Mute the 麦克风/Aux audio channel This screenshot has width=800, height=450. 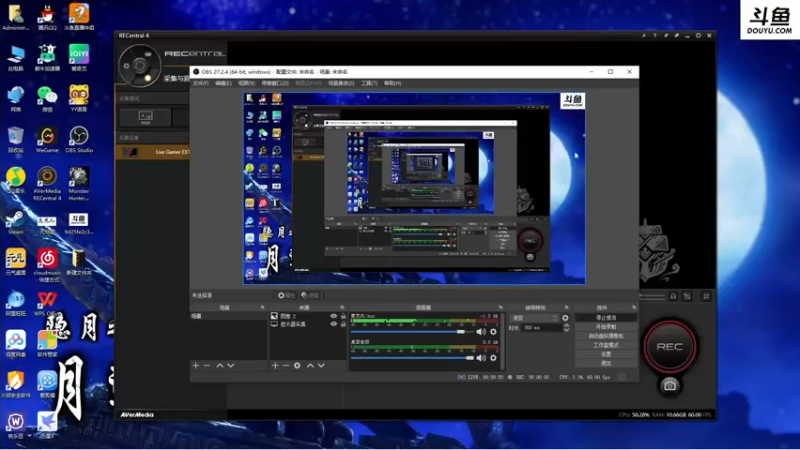click(481, 332)
